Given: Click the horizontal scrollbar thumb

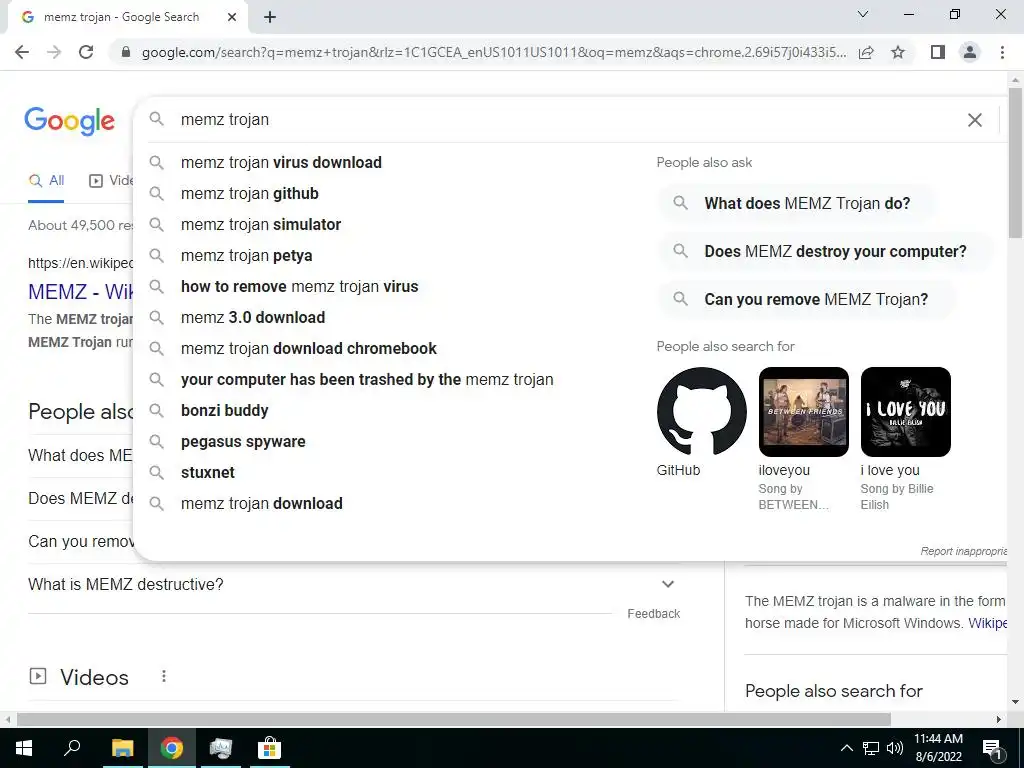Looking at the screenshot, I should click(454, 719).
